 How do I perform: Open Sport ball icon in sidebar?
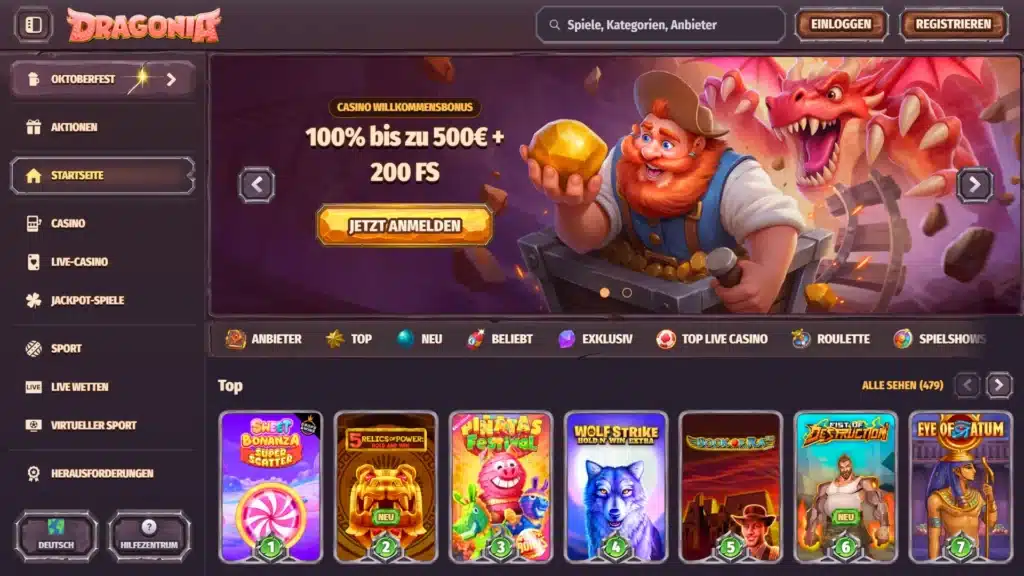coord(33,349)
